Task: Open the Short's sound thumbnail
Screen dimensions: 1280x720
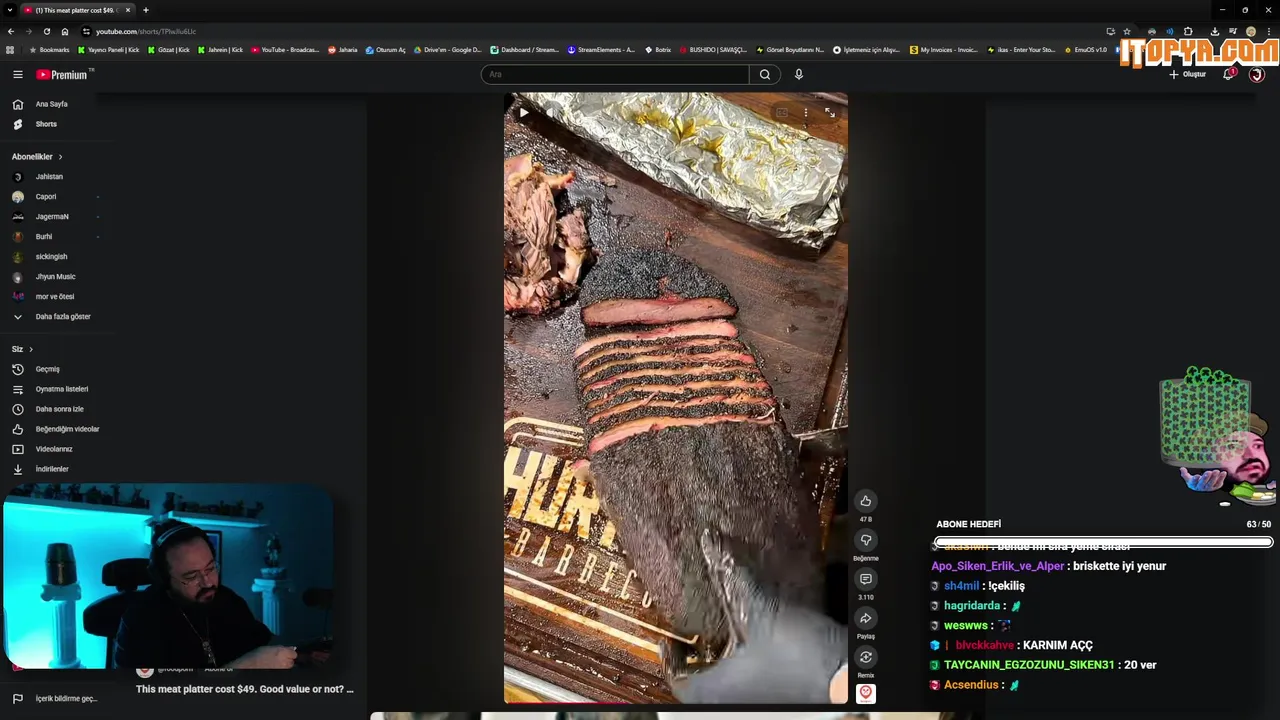Action: click(x=866, y=693)
